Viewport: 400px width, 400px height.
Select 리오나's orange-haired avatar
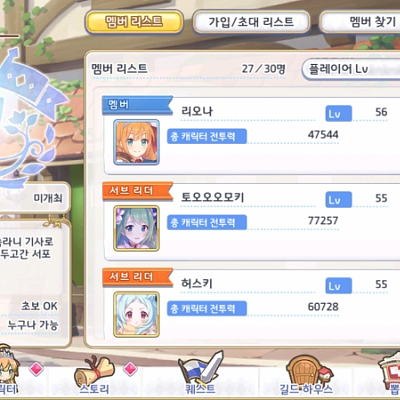[136, 142]
